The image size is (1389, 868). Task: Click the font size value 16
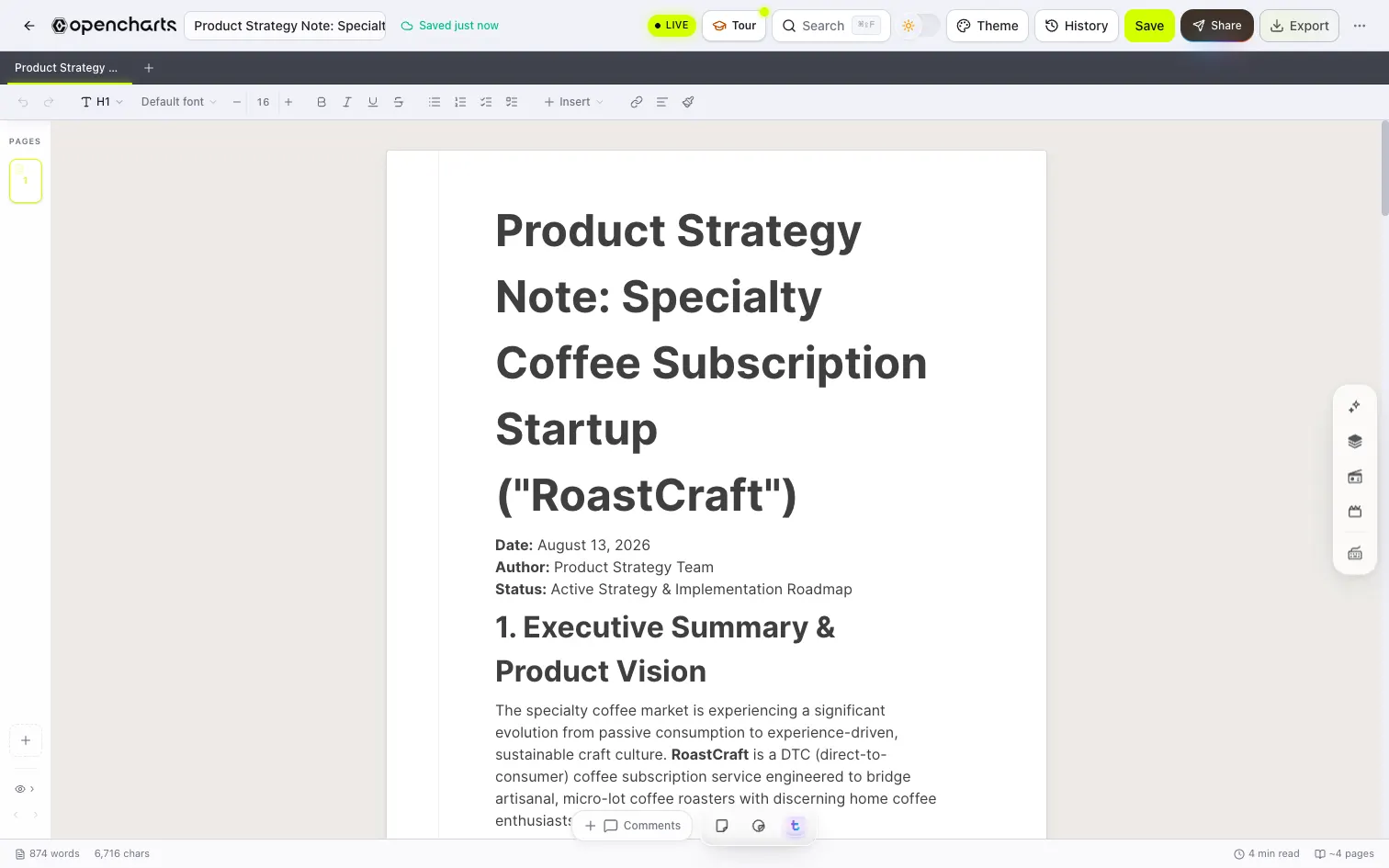(x=263, y=102)
